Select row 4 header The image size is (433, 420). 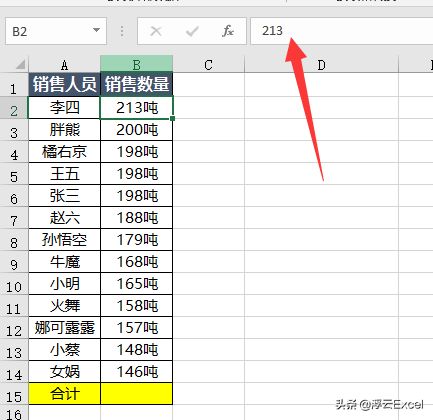(14, 152)
